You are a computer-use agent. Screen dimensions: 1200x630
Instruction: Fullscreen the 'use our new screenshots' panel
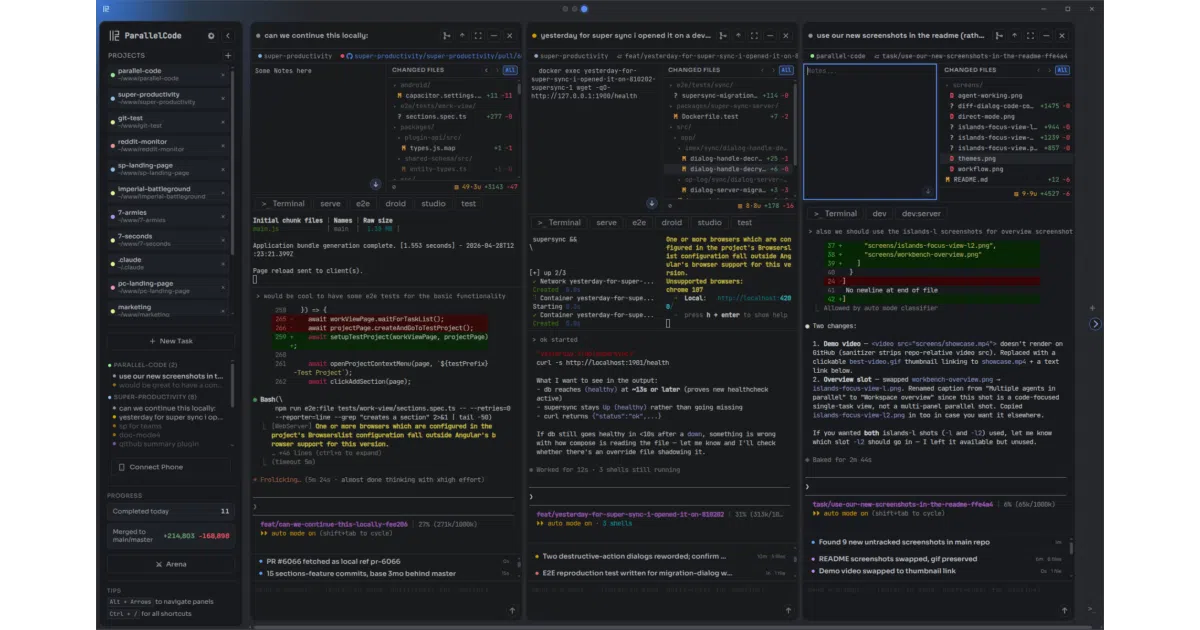pyautogui.click(x=1030, y=36)
